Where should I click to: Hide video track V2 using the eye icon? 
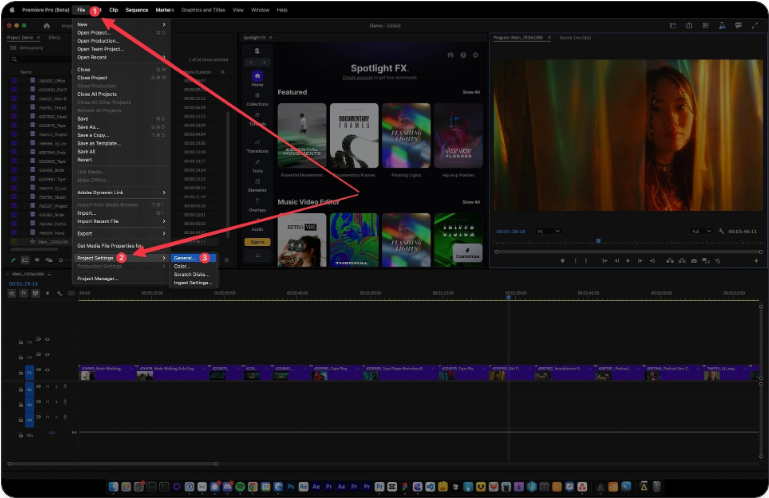47,355
